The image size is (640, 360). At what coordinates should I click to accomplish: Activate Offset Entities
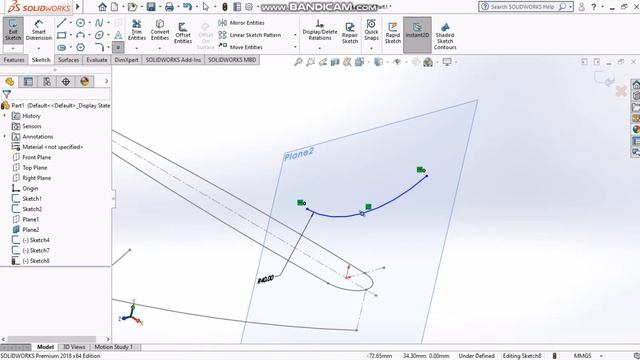coord(183,33)
